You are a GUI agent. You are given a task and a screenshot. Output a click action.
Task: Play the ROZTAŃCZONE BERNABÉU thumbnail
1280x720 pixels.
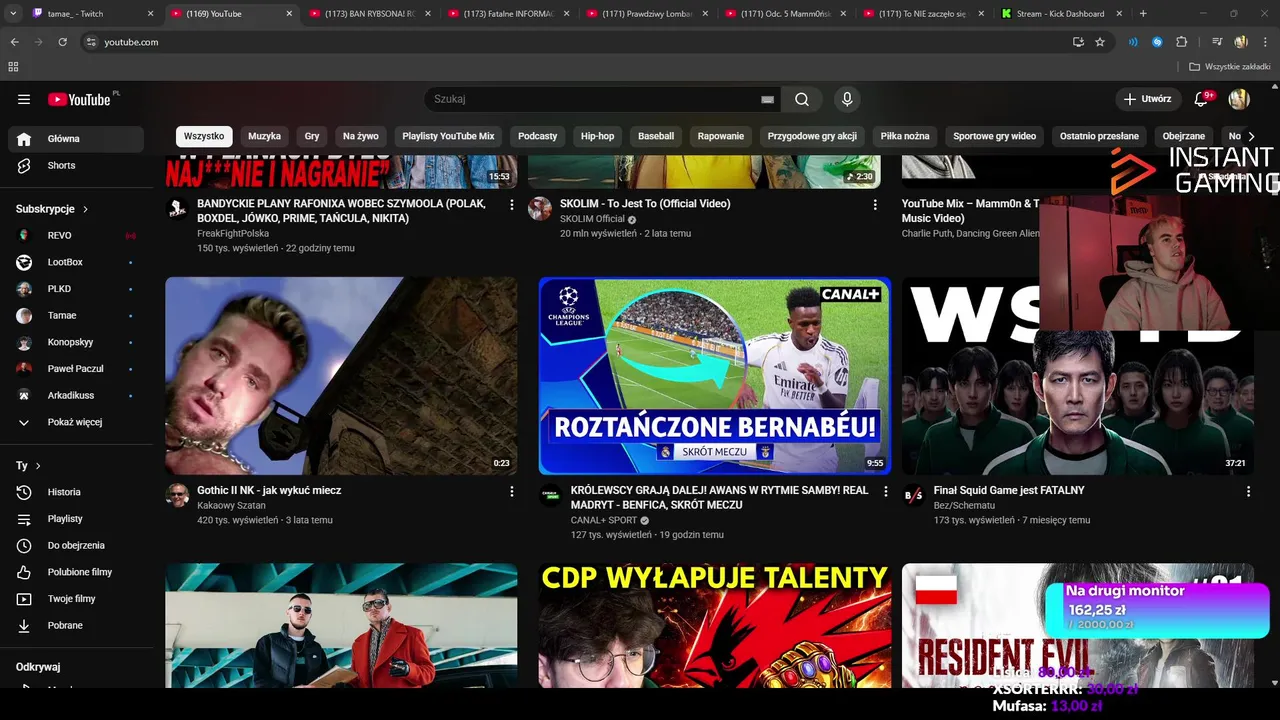click(715, 376)
